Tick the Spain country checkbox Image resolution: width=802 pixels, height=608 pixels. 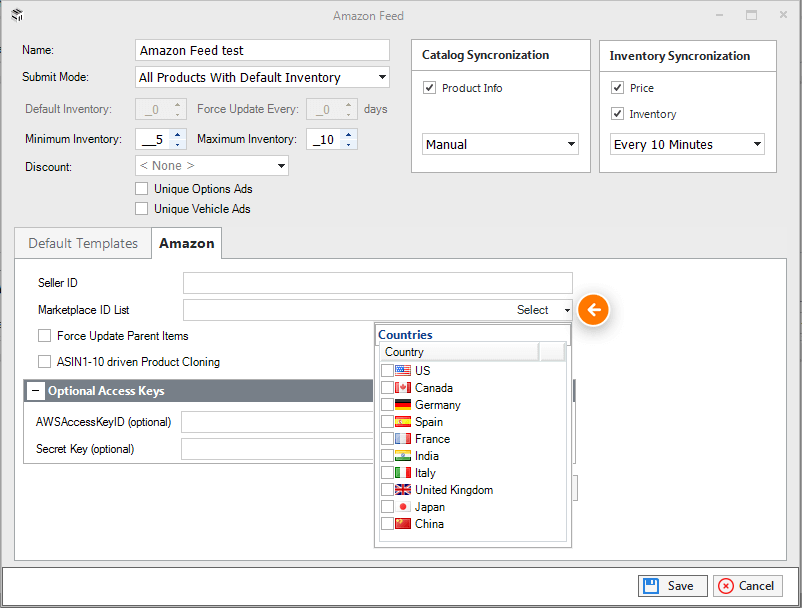[387, 421]
